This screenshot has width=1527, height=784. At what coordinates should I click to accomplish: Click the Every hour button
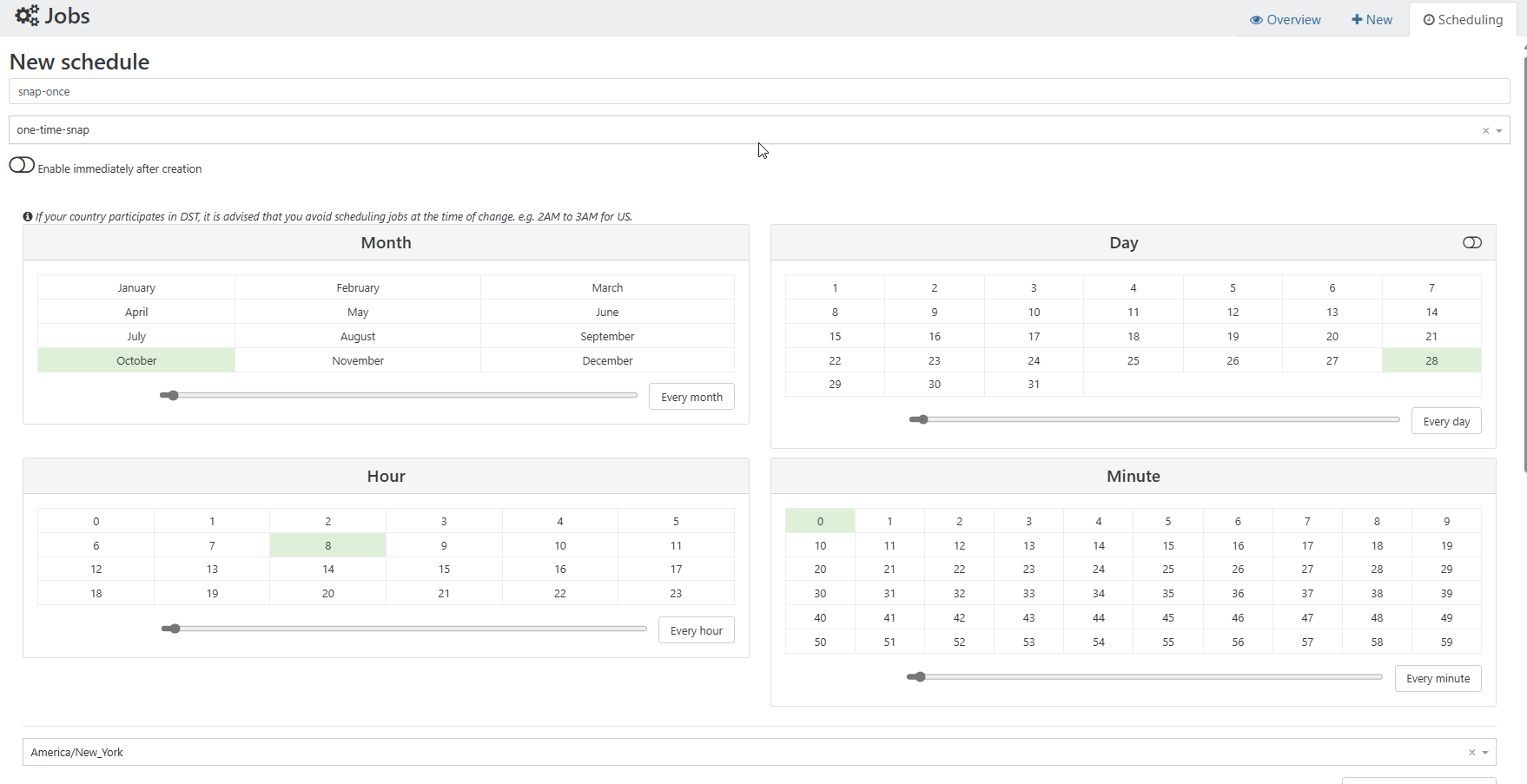pyautogui.click(x=696, y=630)
